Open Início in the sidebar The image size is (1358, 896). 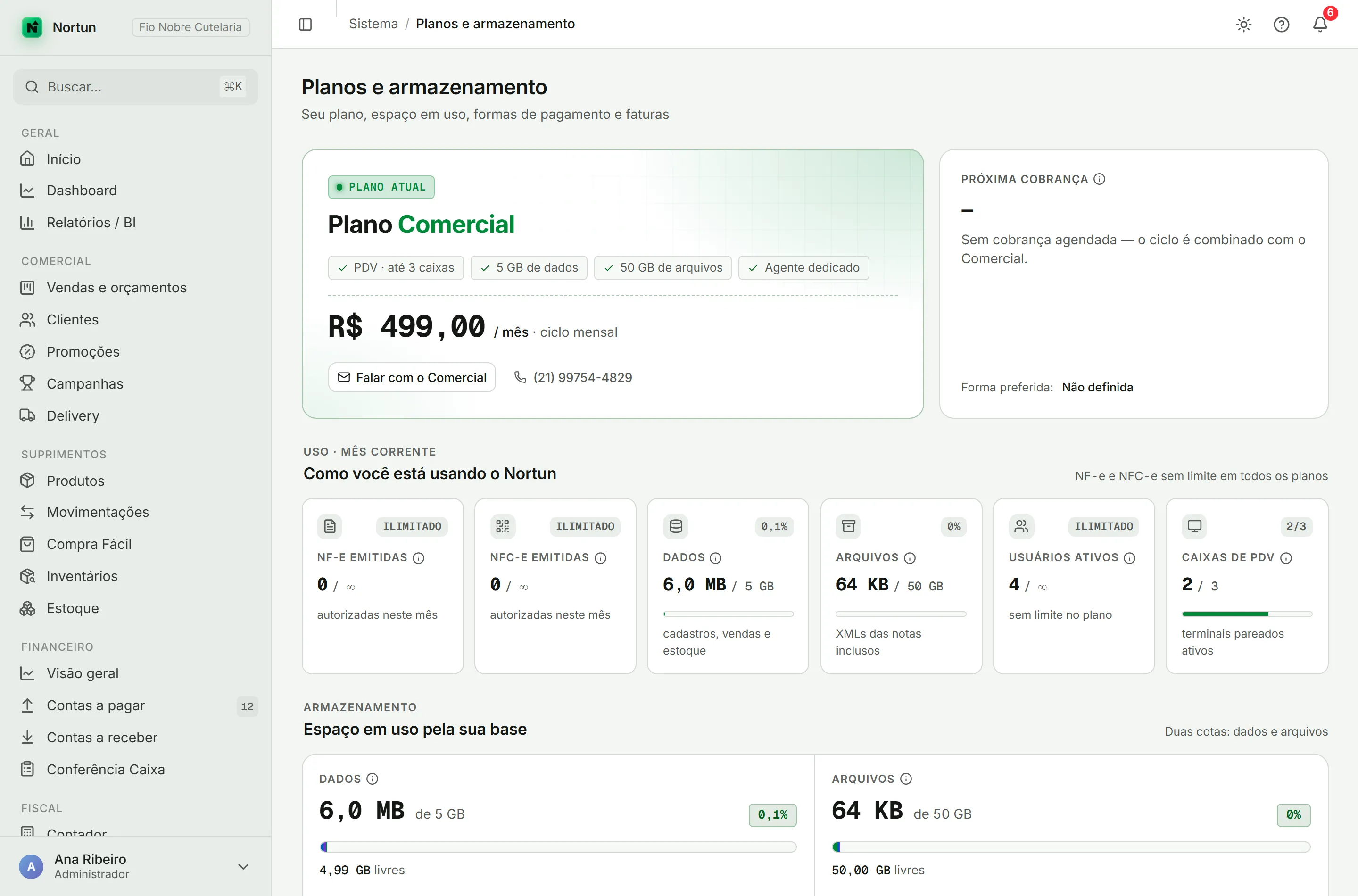136,159
